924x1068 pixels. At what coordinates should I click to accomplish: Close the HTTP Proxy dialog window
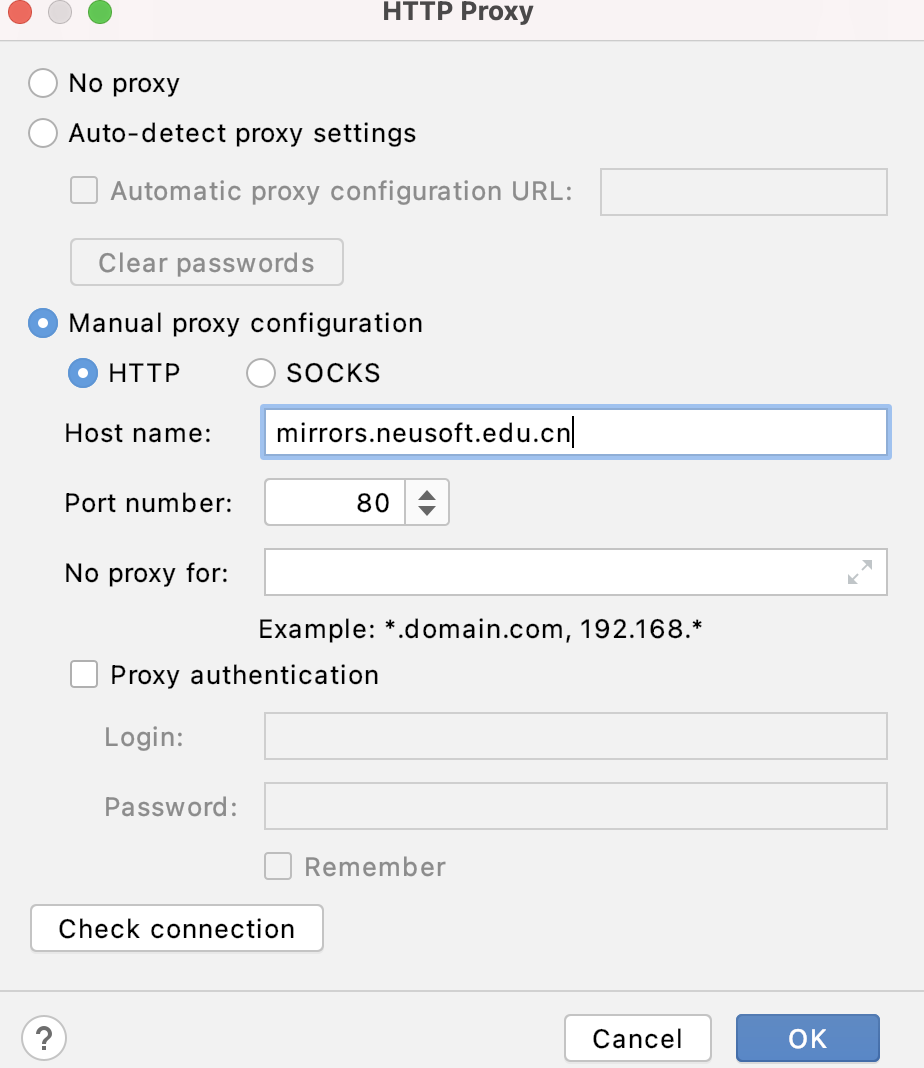pos(20,13)
